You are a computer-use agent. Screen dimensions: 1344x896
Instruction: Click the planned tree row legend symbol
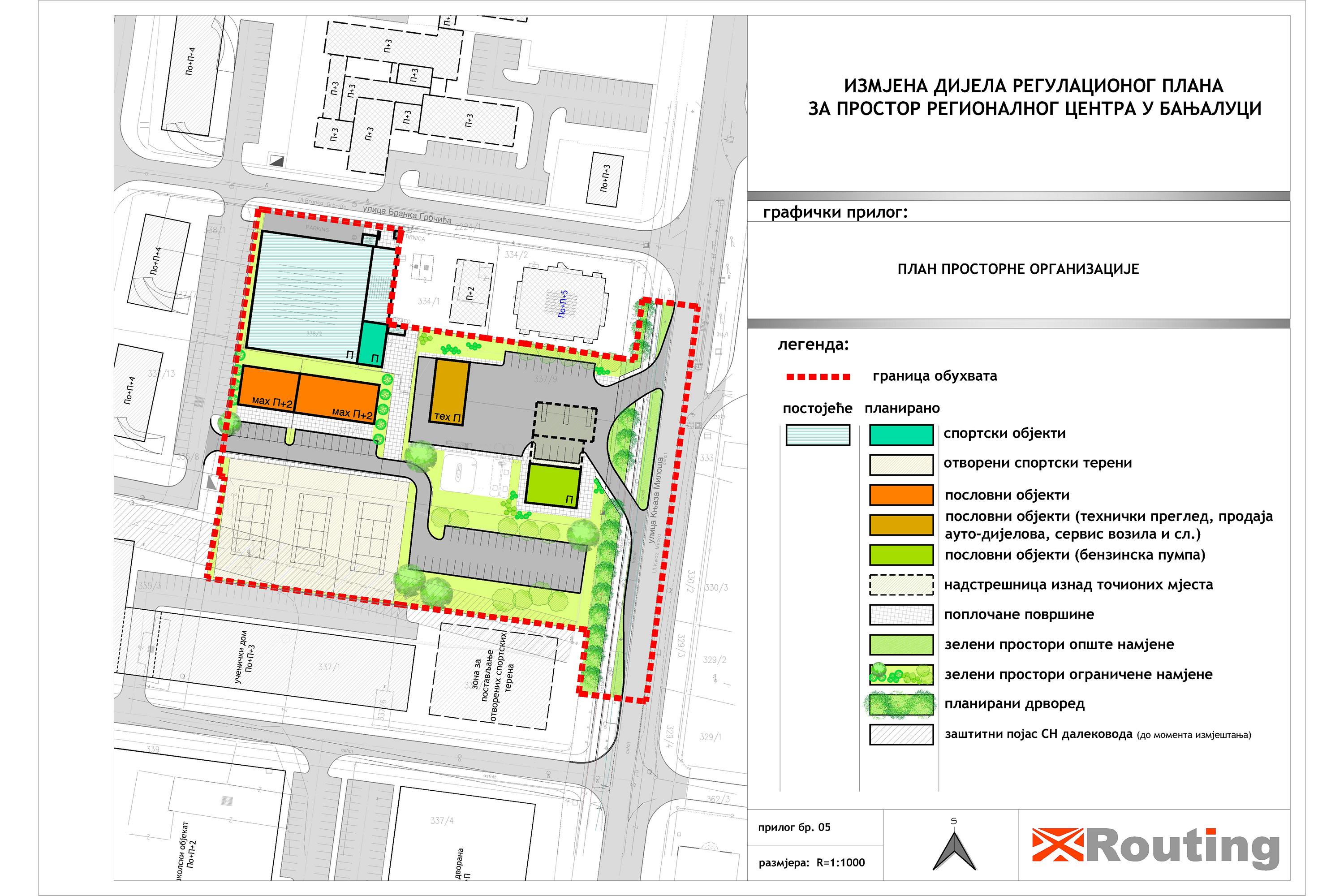pyautogui.click(x=901, y=704)
